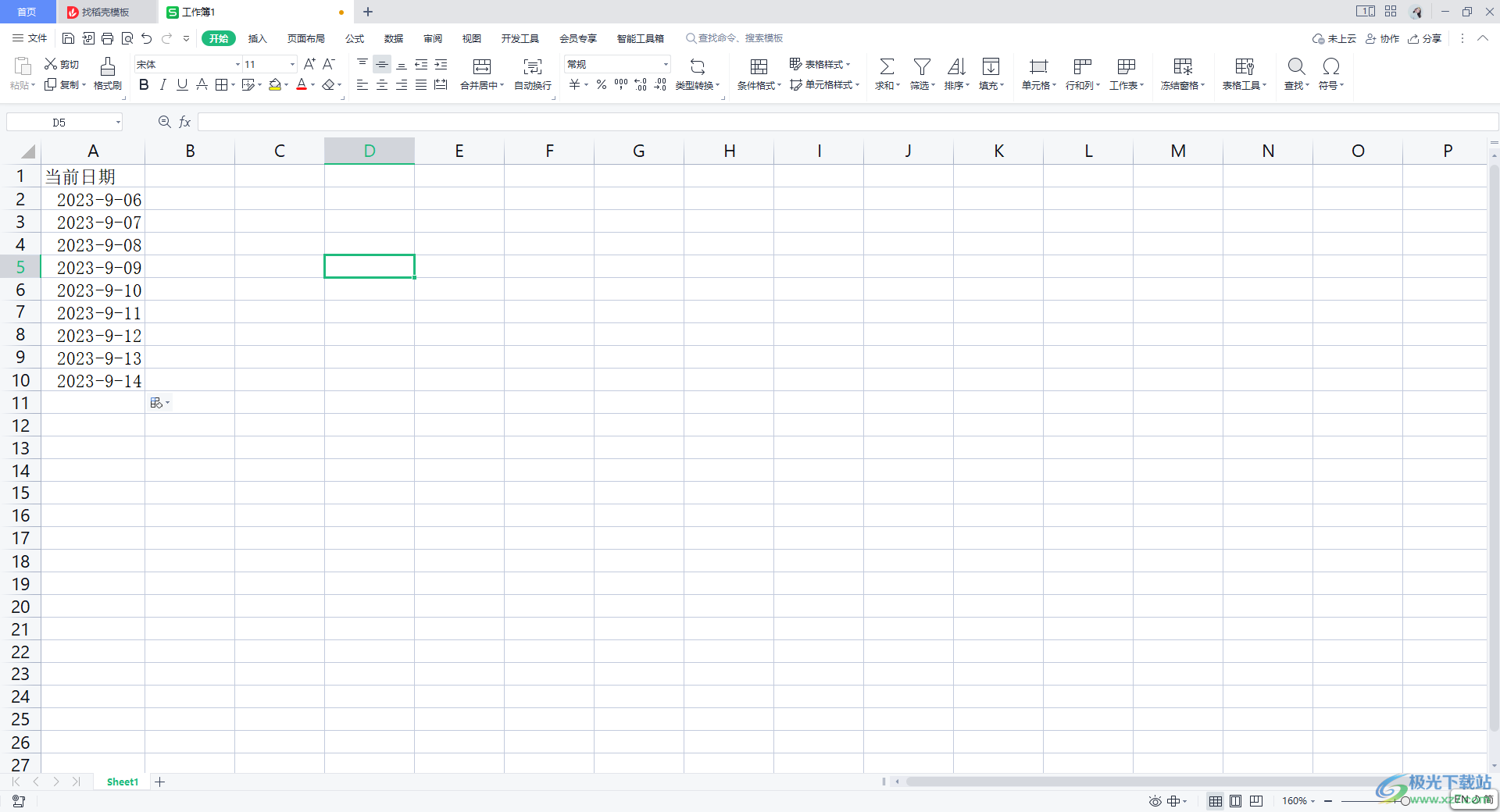Click the percent style icon
Screen dimensions: 1500x812
coord(602,84)
